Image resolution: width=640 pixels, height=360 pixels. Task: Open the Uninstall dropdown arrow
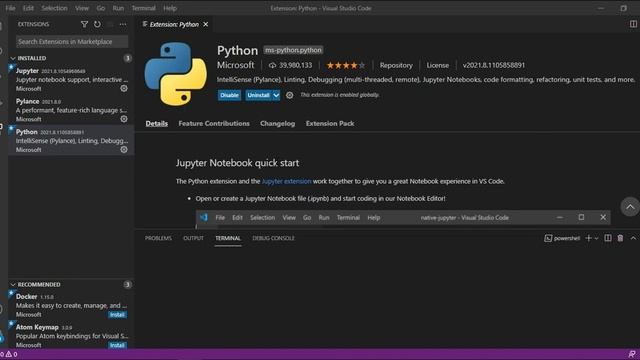pyautogui.click(x=276, y=95)
